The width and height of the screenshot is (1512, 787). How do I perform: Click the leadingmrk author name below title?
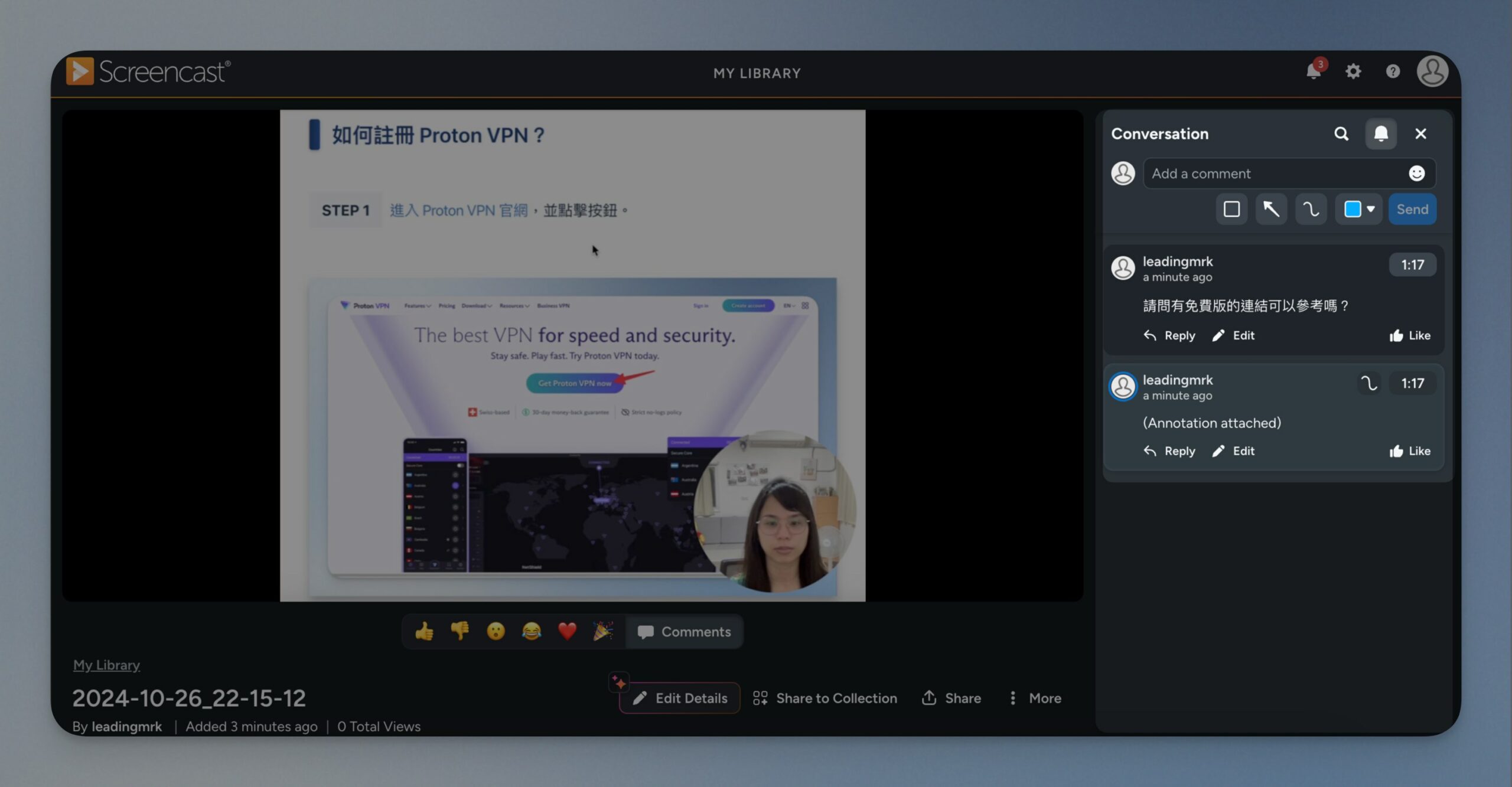coord(126,727)
